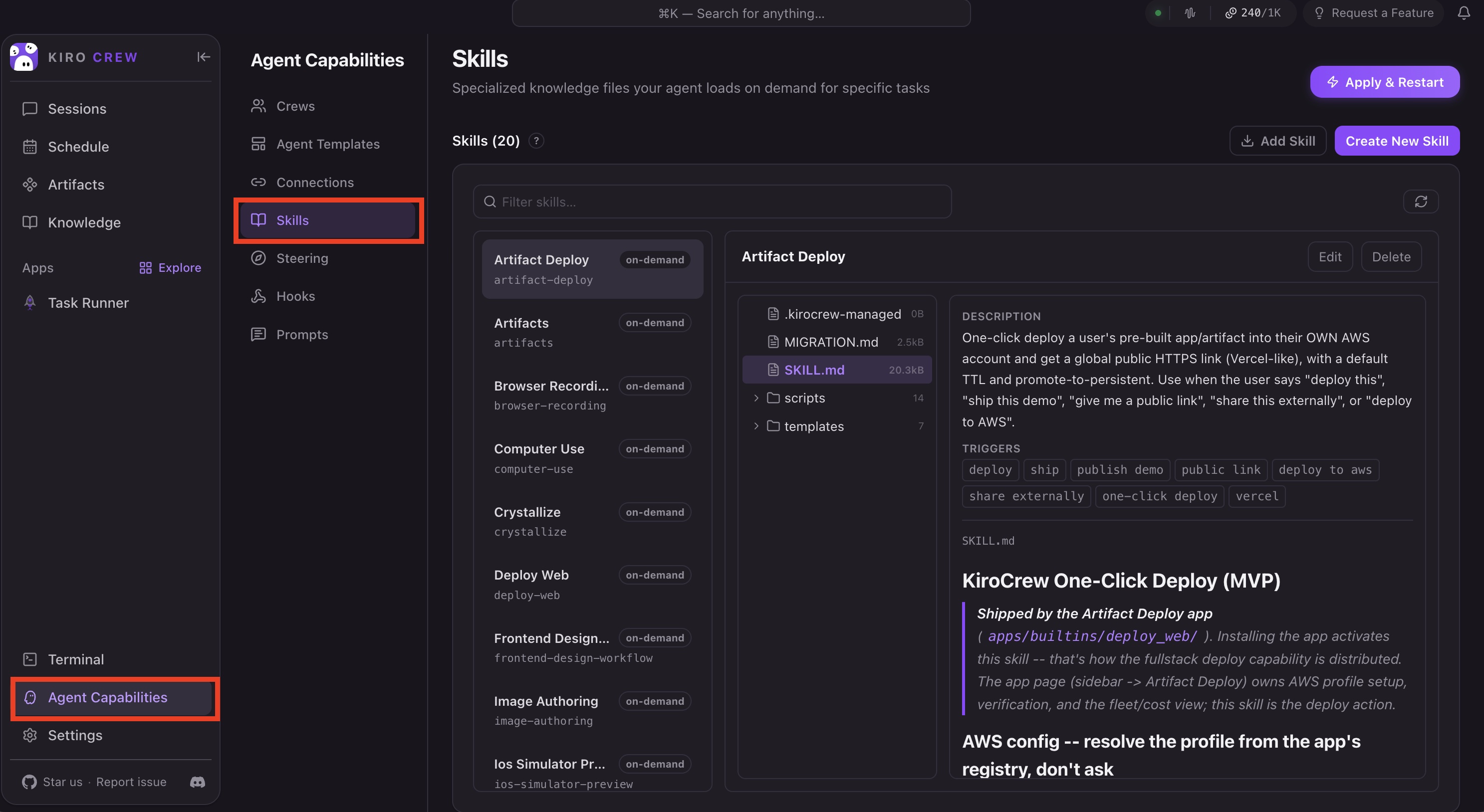Switch to the Crews section
This screenshot has height=812, width=1484.
(x=328, y=106)
